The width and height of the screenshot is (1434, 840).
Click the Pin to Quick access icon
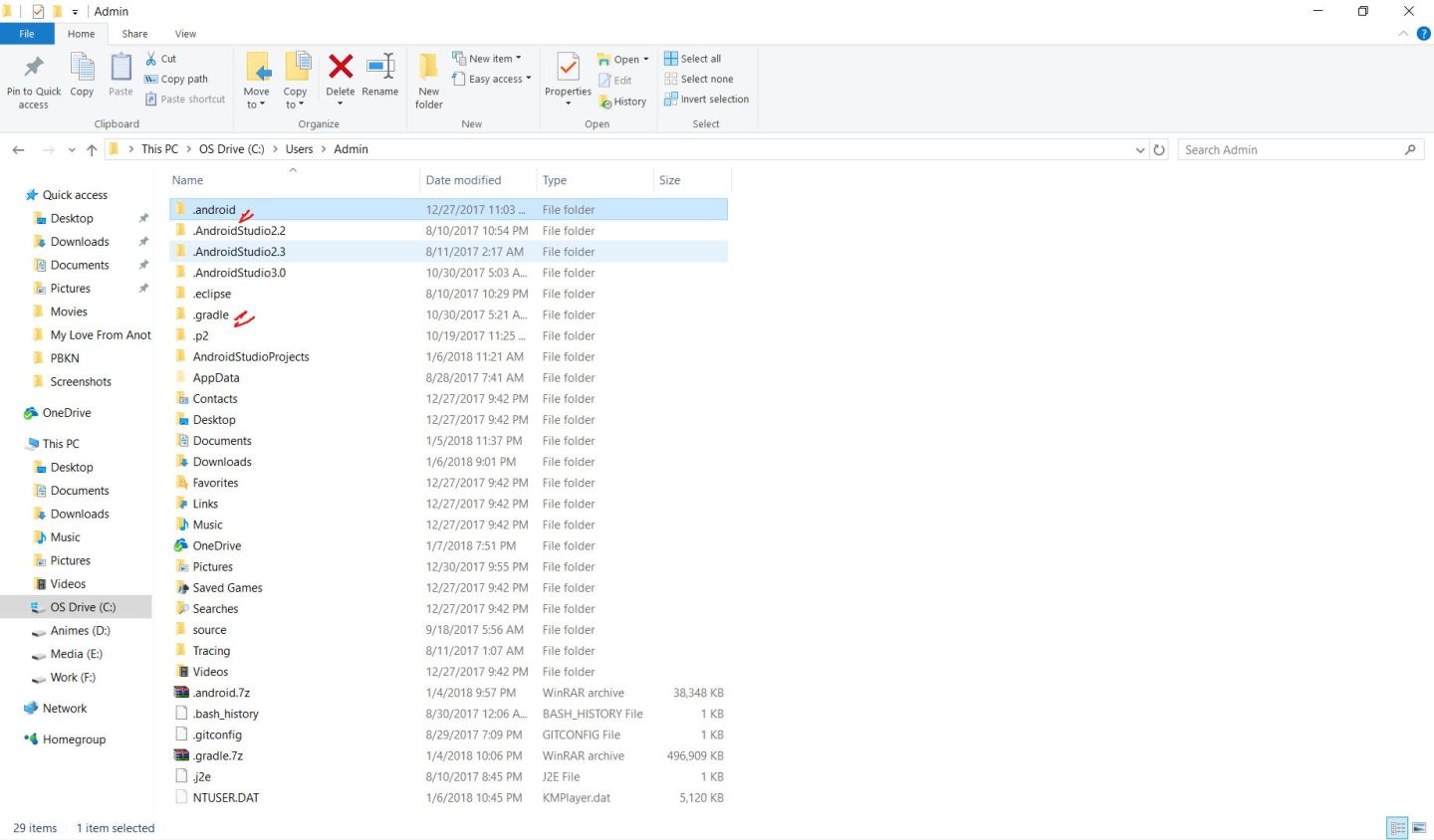pyautogui.click(x=34, y=68)
